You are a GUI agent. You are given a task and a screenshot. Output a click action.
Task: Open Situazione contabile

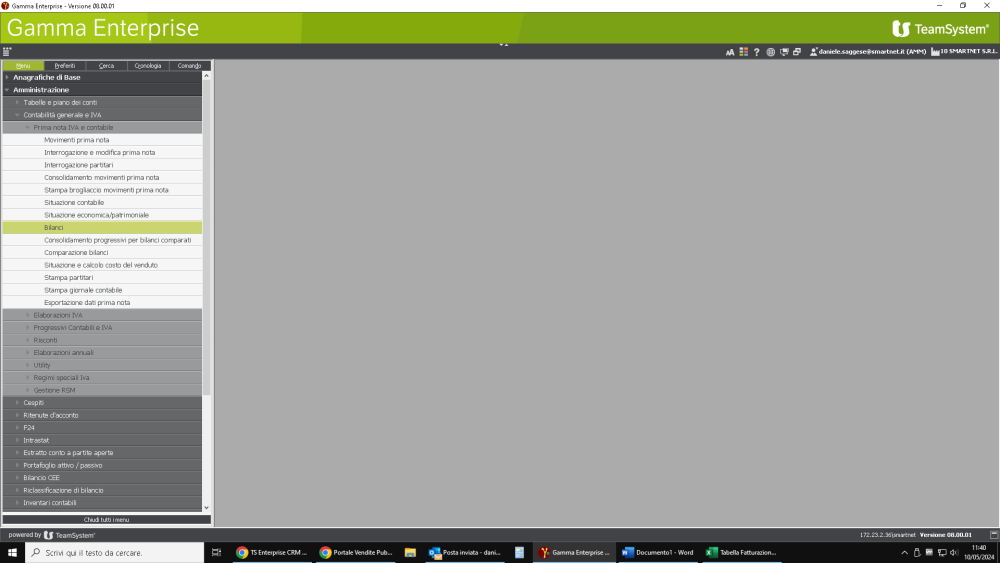click(x=102, y=202)
